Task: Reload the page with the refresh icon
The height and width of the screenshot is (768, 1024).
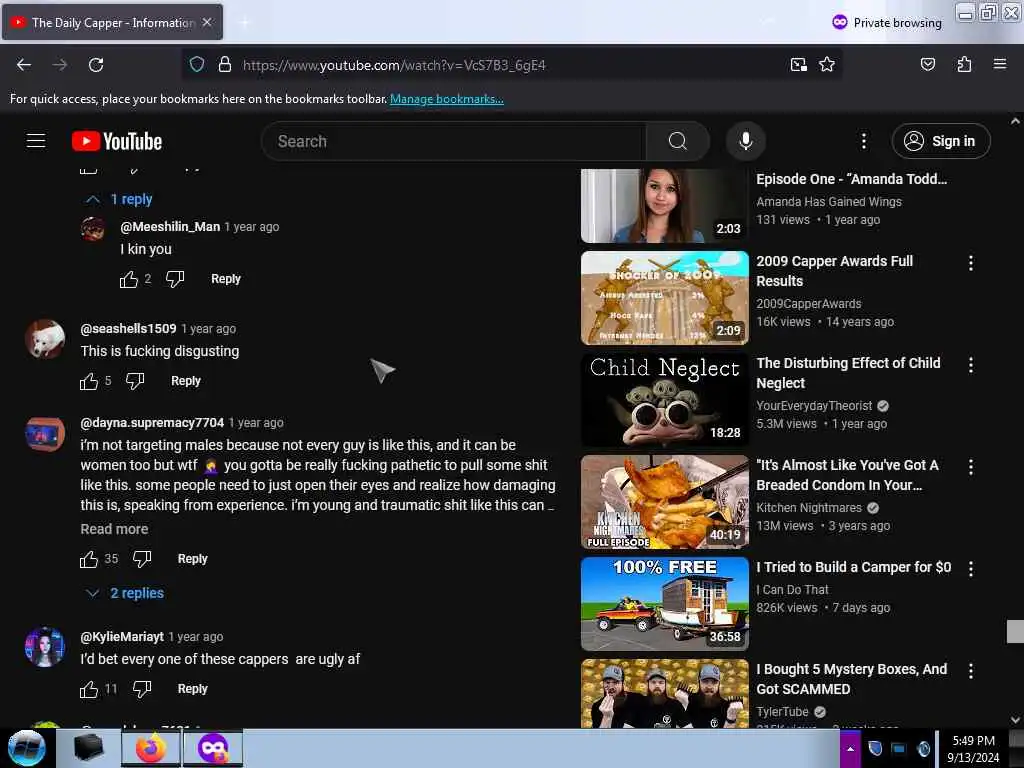Action: 96,65
